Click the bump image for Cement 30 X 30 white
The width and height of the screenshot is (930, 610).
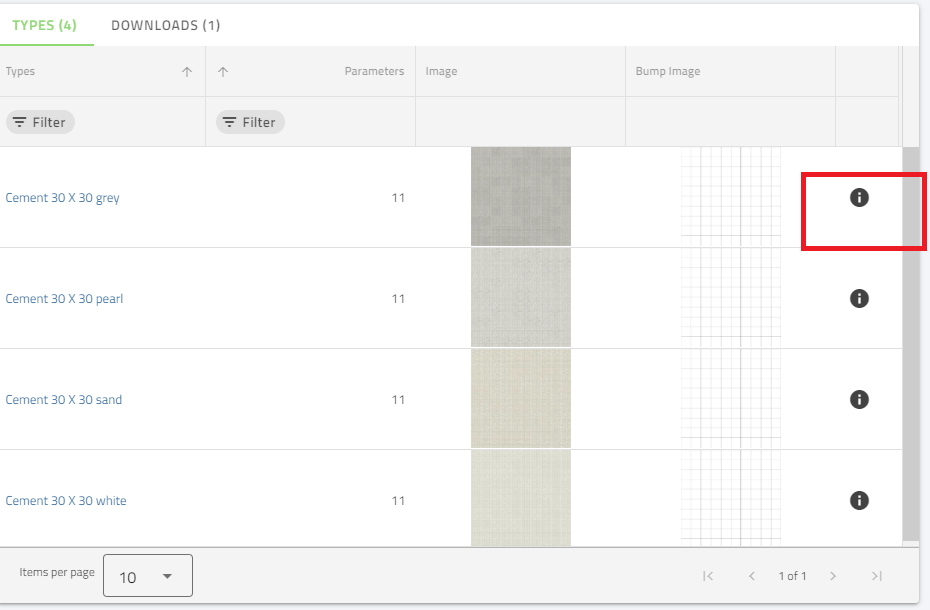730,498
